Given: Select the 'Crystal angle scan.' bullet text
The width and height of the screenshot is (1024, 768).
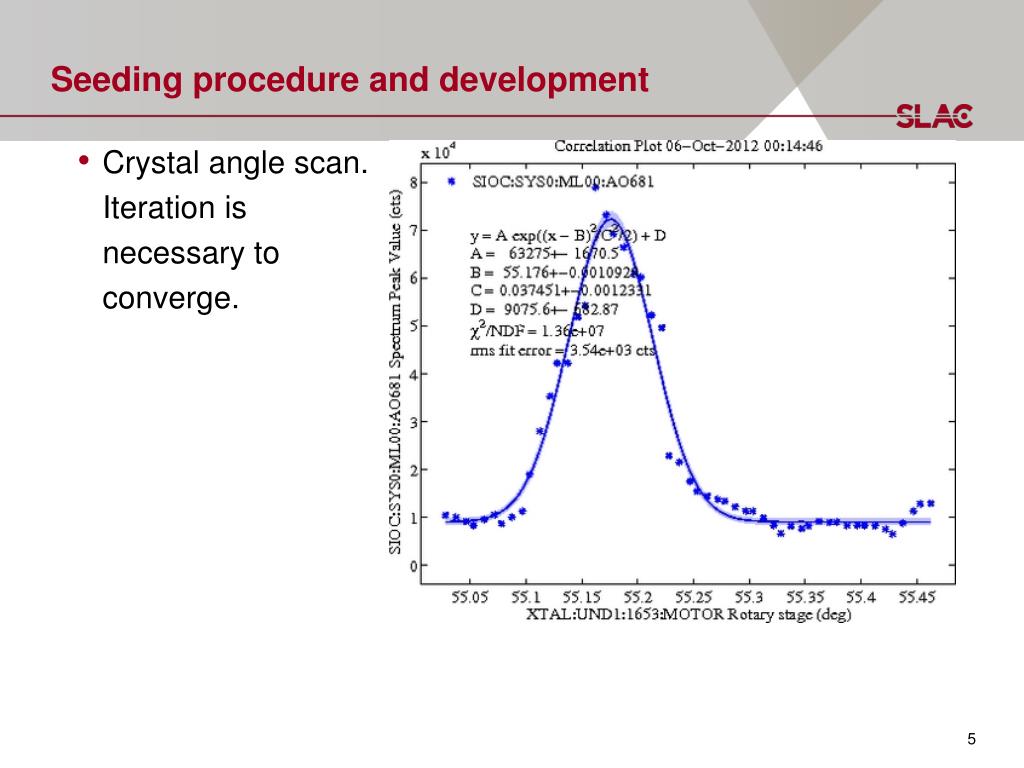Looking at the screenshot, I should coord(235,163).
